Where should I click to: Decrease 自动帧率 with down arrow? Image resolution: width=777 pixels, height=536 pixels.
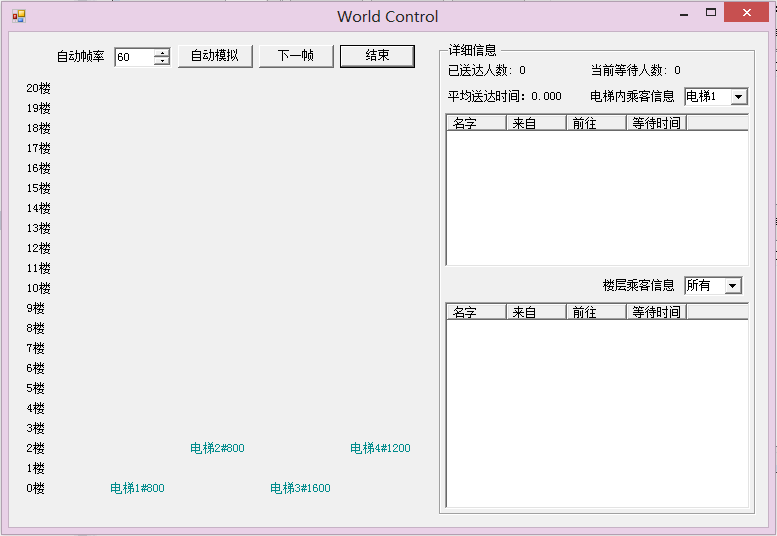click(162, 61)
